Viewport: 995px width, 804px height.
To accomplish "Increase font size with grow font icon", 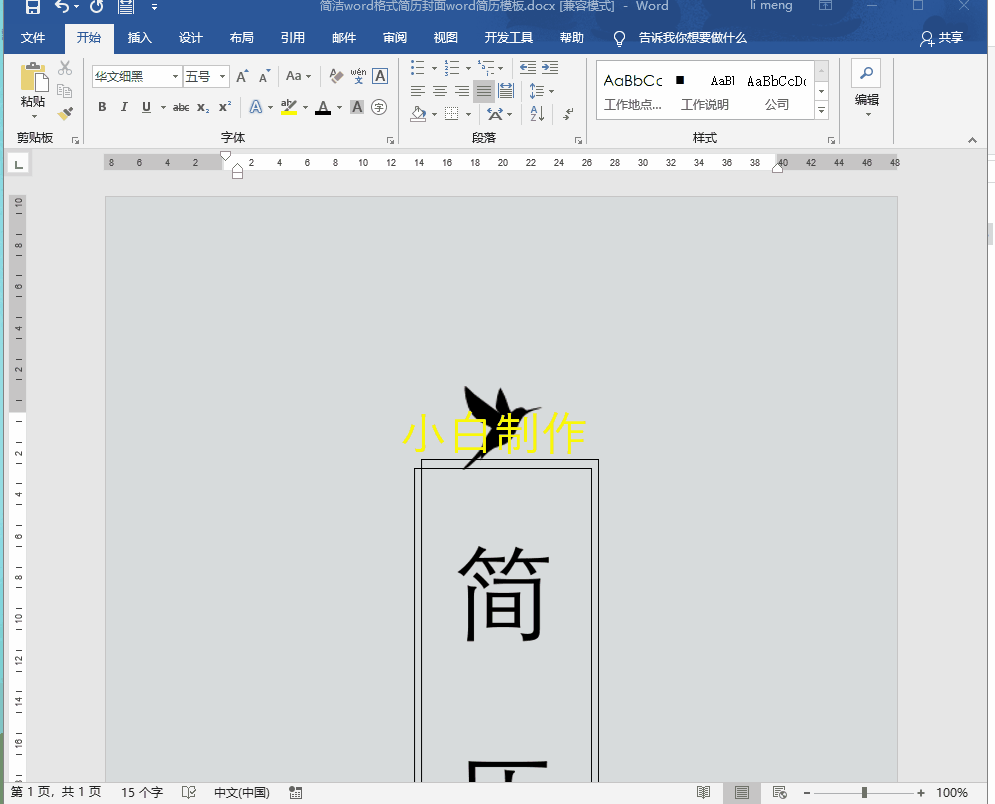I will (242, 77).
